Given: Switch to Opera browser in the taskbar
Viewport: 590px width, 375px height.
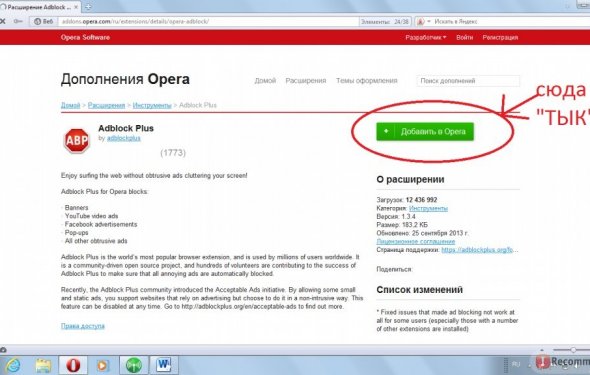Looking at the screenshot, I should click(x=73, y=365).
